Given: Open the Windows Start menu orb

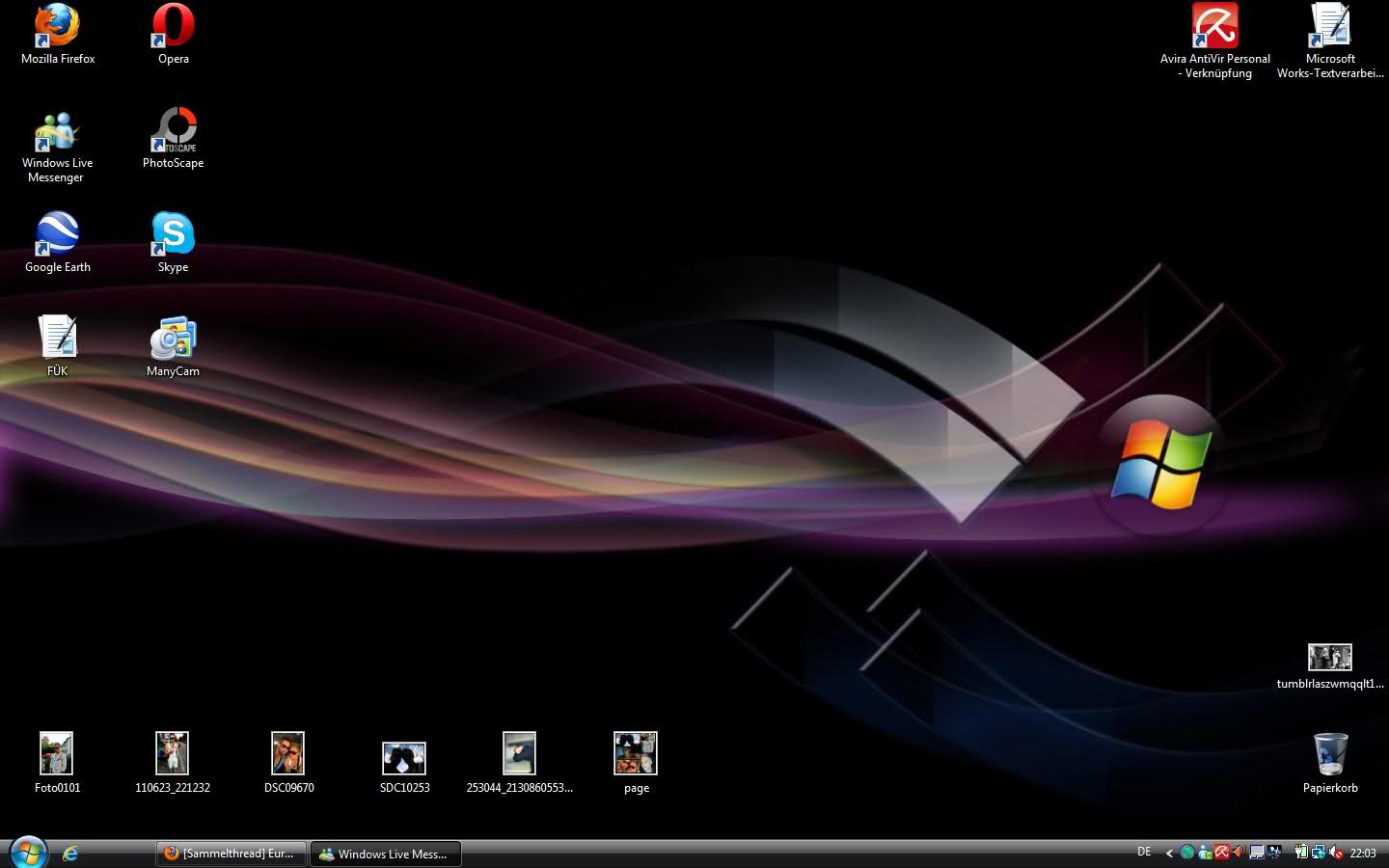Looking at the screenshot, I should pos(28,853).
